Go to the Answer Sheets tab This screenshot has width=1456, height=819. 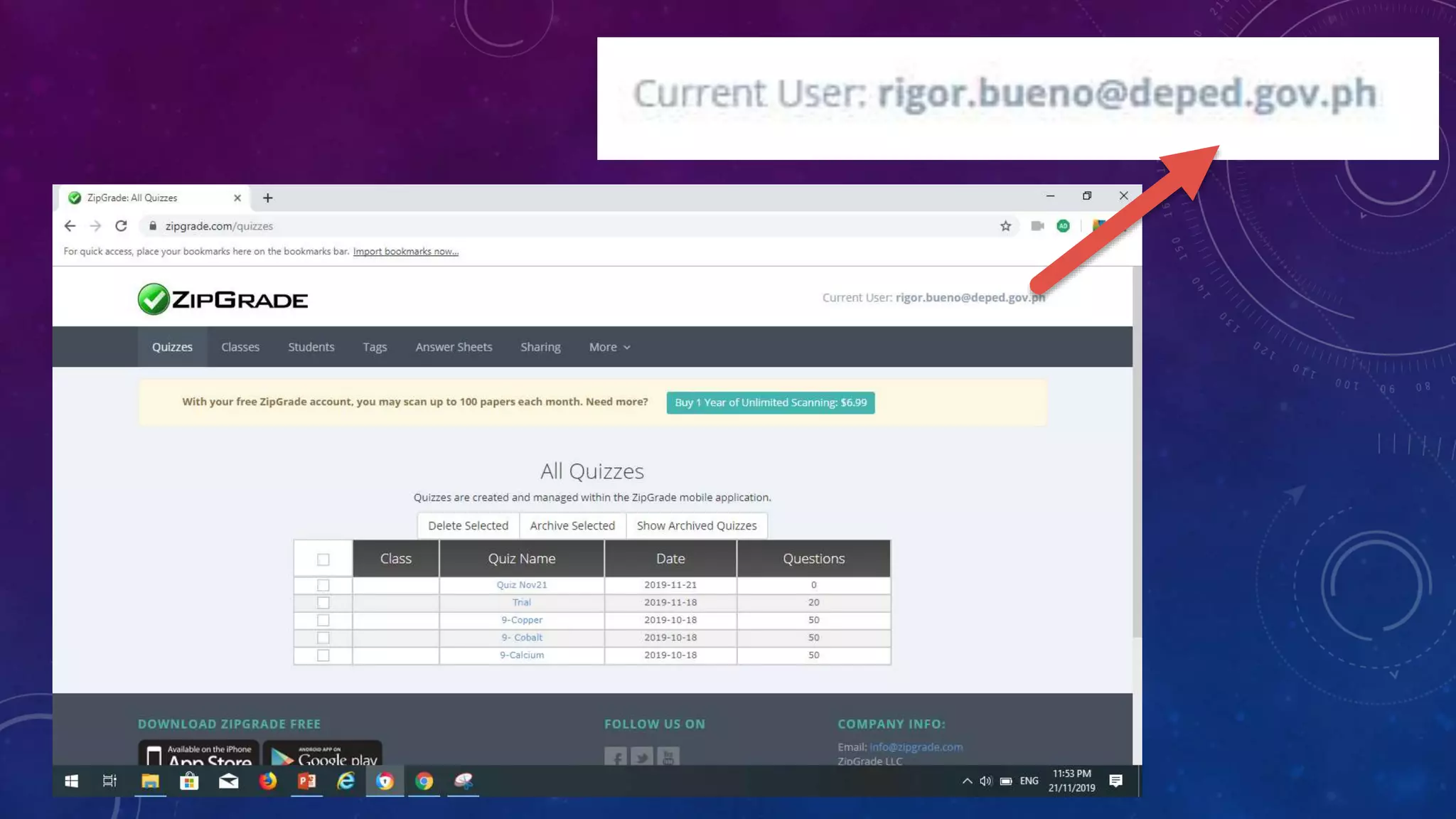[454, 347]
